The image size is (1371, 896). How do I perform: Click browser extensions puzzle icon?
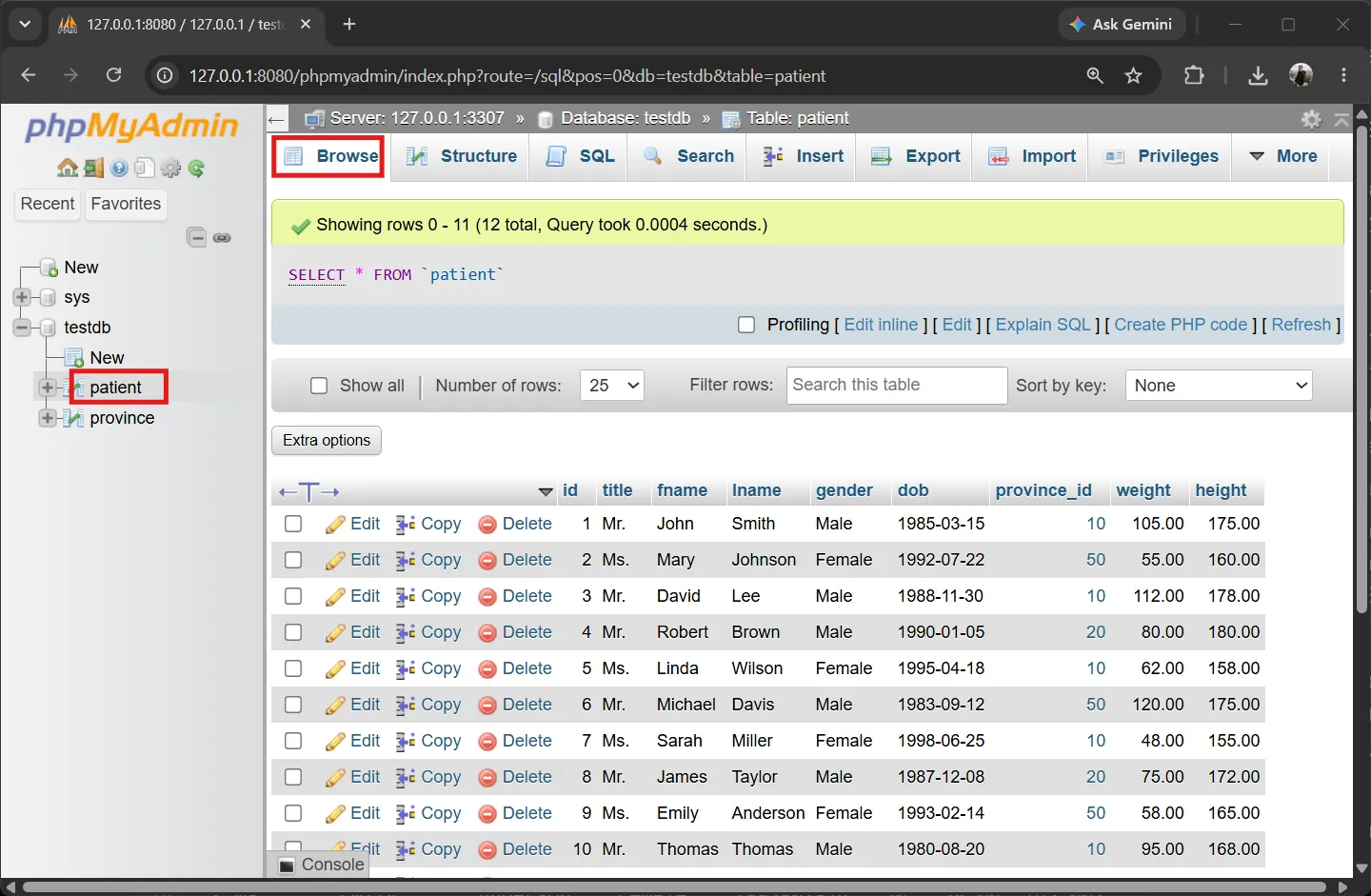[x=1194, y=75]
